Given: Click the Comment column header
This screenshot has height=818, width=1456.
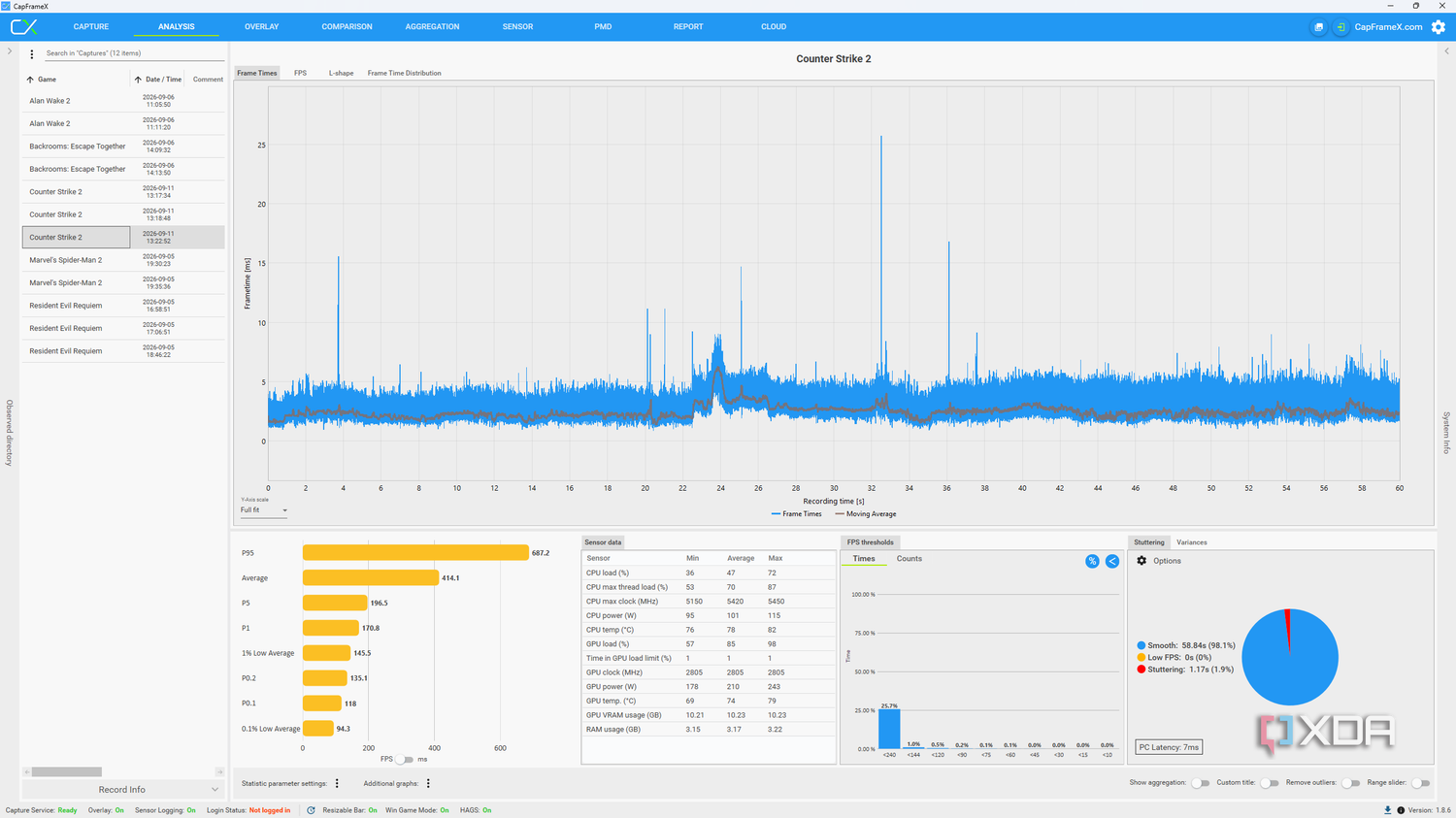Looking at the screenshot, I should pos(208,80).
